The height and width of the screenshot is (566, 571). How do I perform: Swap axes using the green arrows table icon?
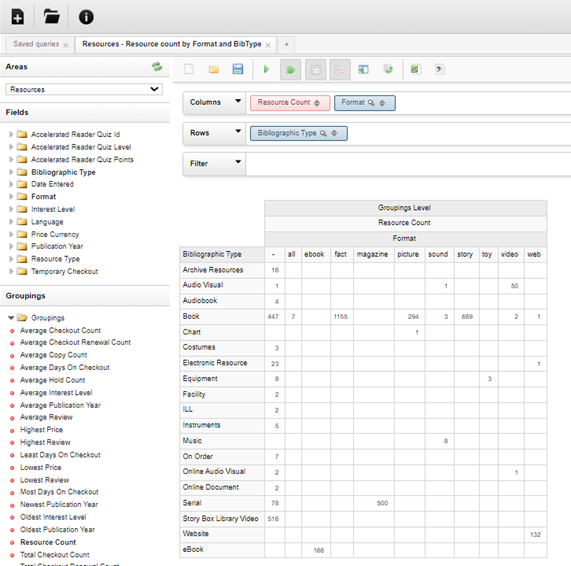click(x=388, y=69)
